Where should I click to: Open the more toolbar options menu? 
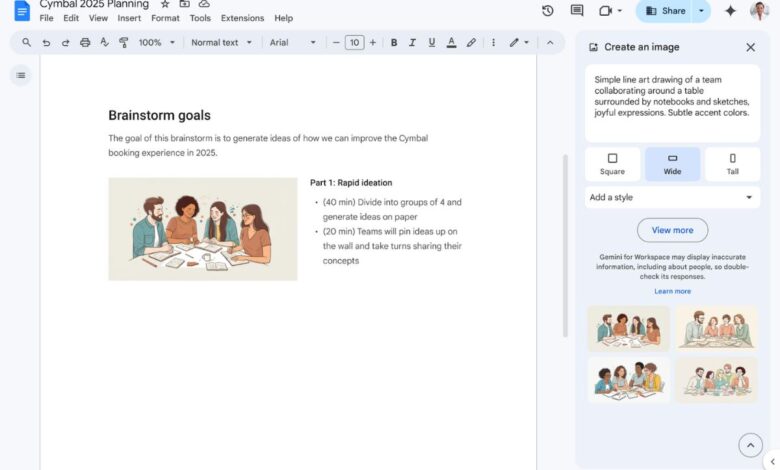point(493,43)
